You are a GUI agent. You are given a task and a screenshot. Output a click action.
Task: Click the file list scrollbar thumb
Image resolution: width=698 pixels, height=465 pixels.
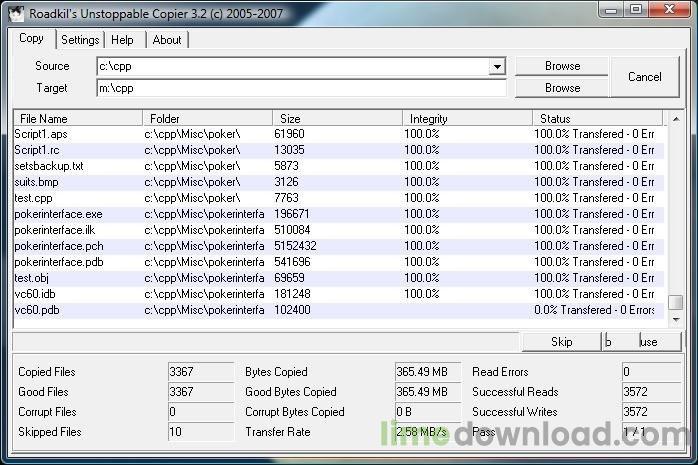tap(676, 302)
